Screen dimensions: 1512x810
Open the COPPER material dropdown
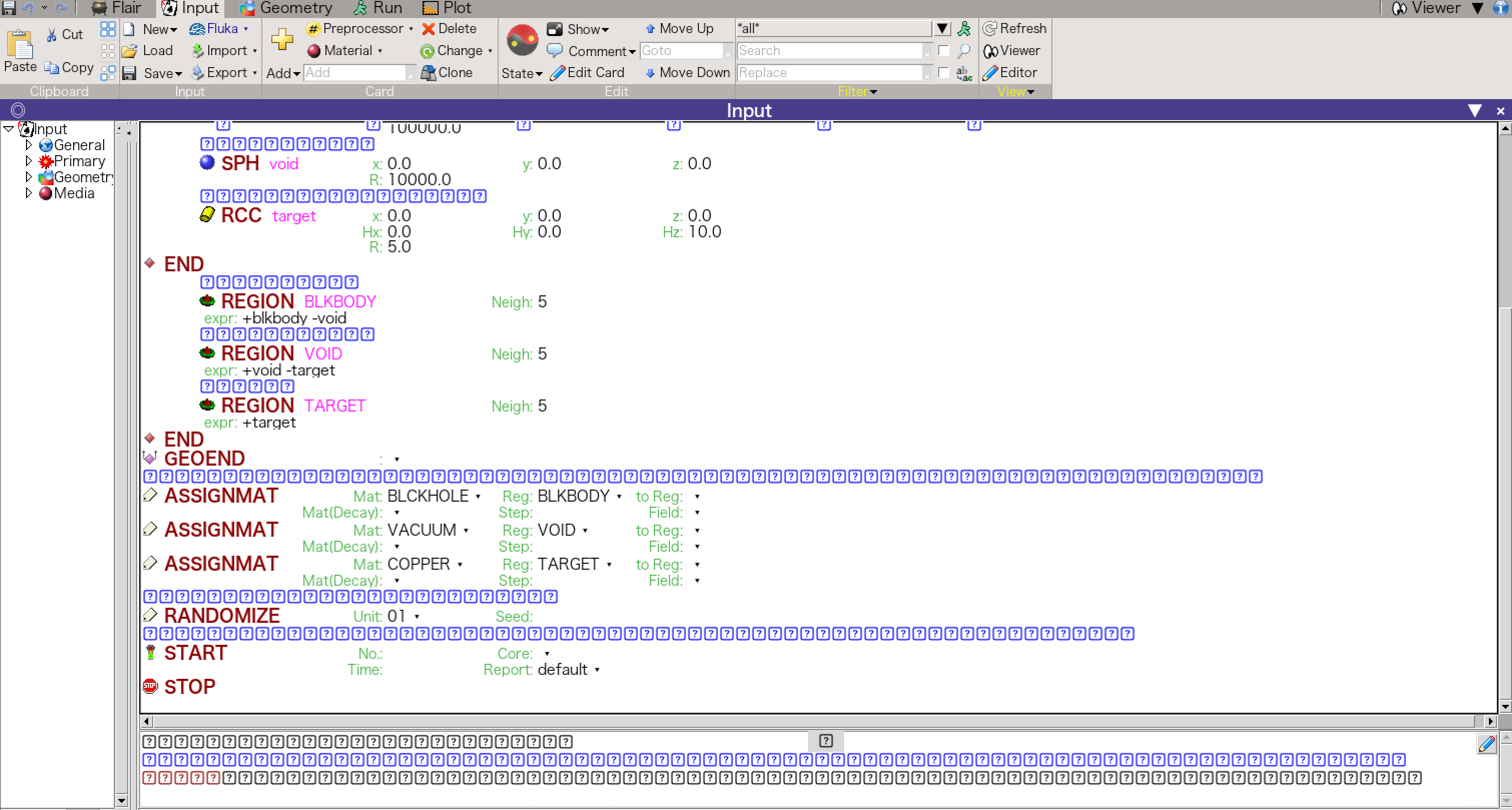point(460,564)
